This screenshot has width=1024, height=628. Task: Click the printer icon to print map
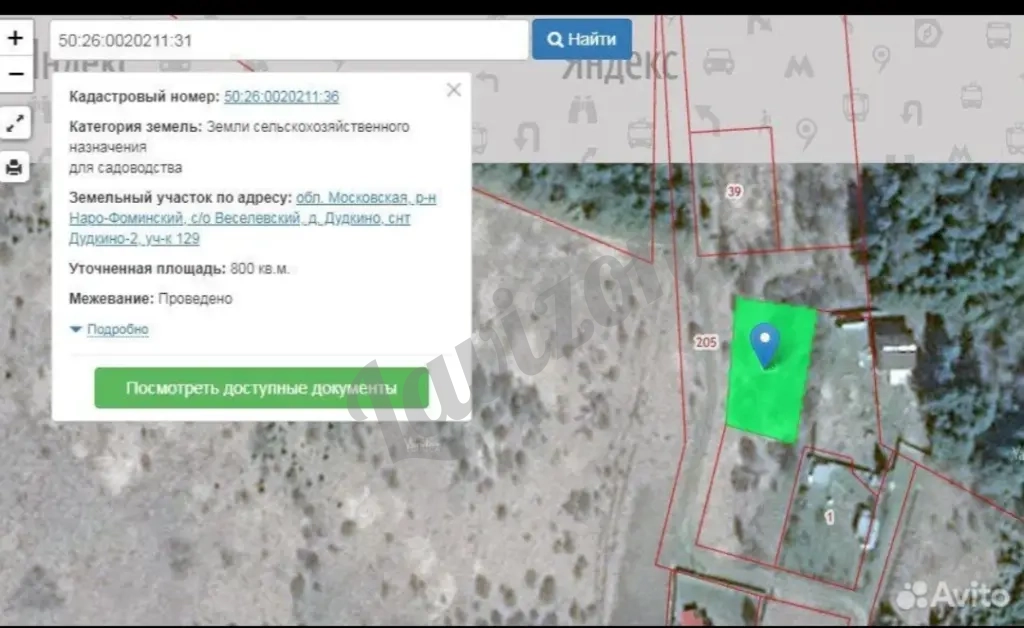pyautogui.click(x=15, y=167)
